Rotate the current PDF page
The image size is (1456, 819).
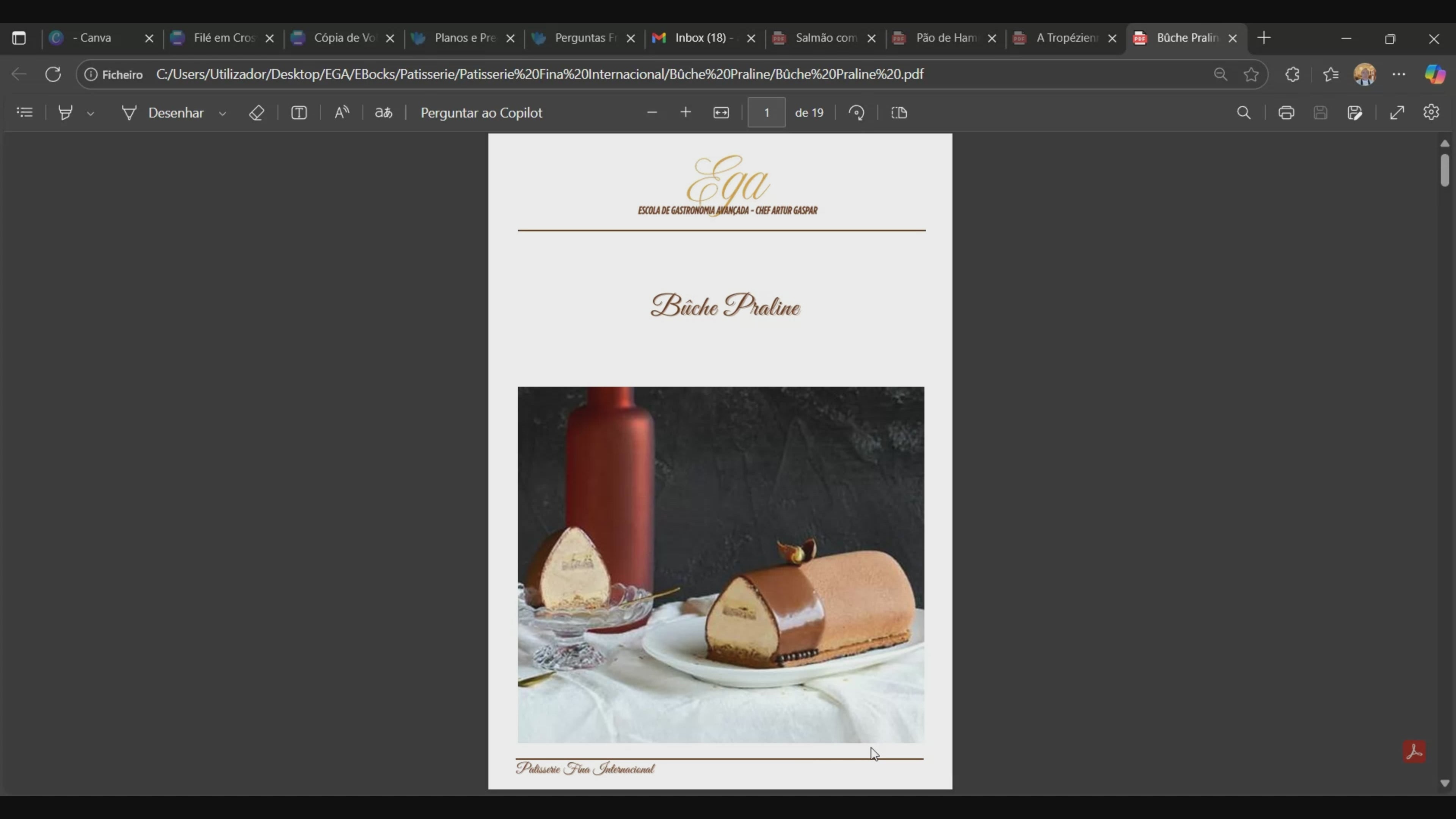[857, 113]
